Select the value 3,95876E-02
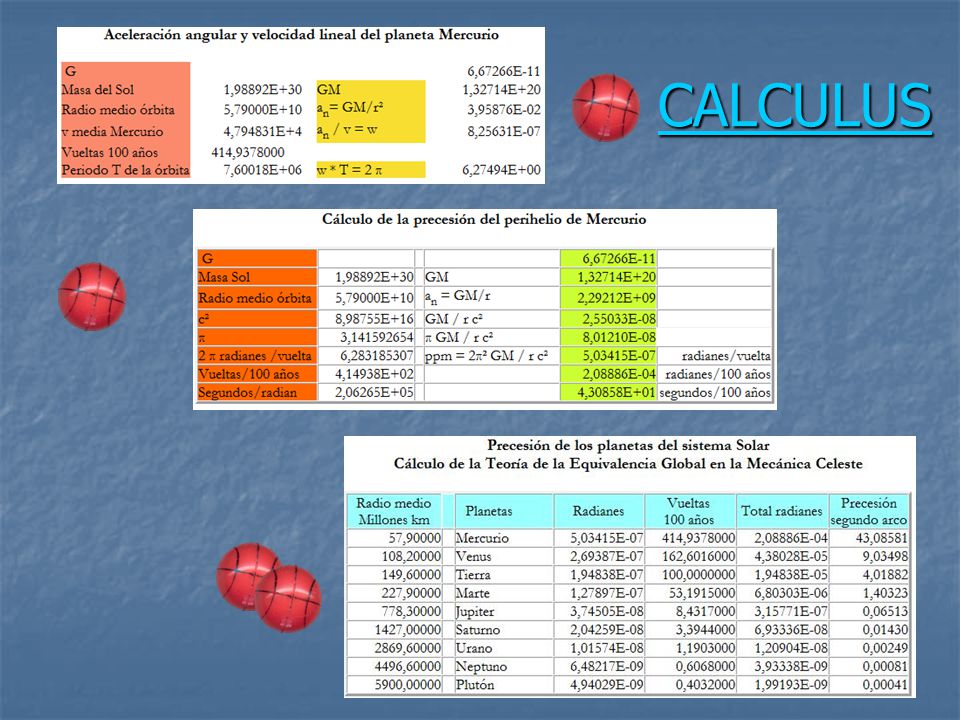Screen dimensions: 960x720 coord(504,110)
